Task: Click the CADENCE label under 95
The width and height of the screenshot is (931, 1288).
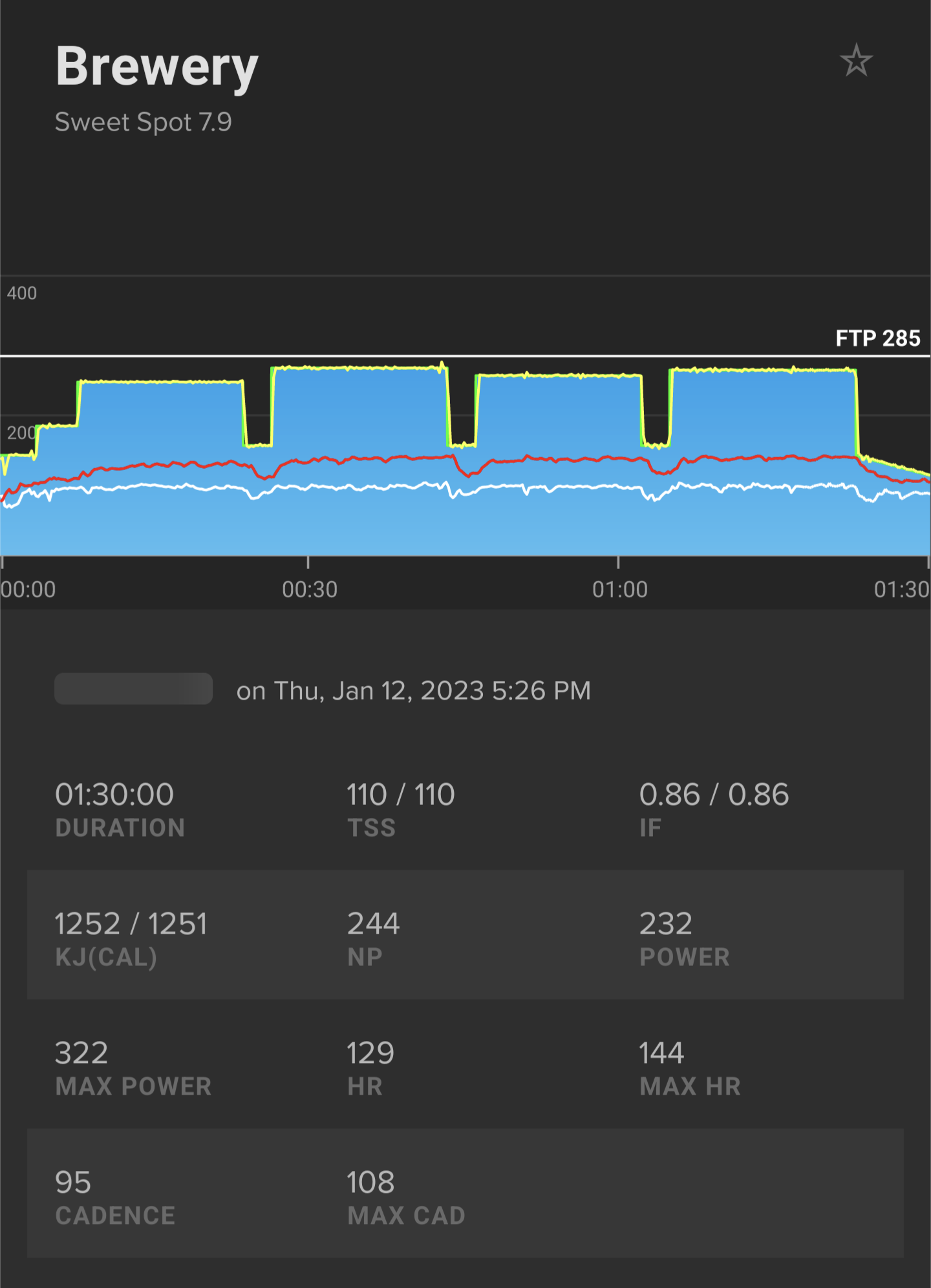Action: click(x=115, y=1216)
